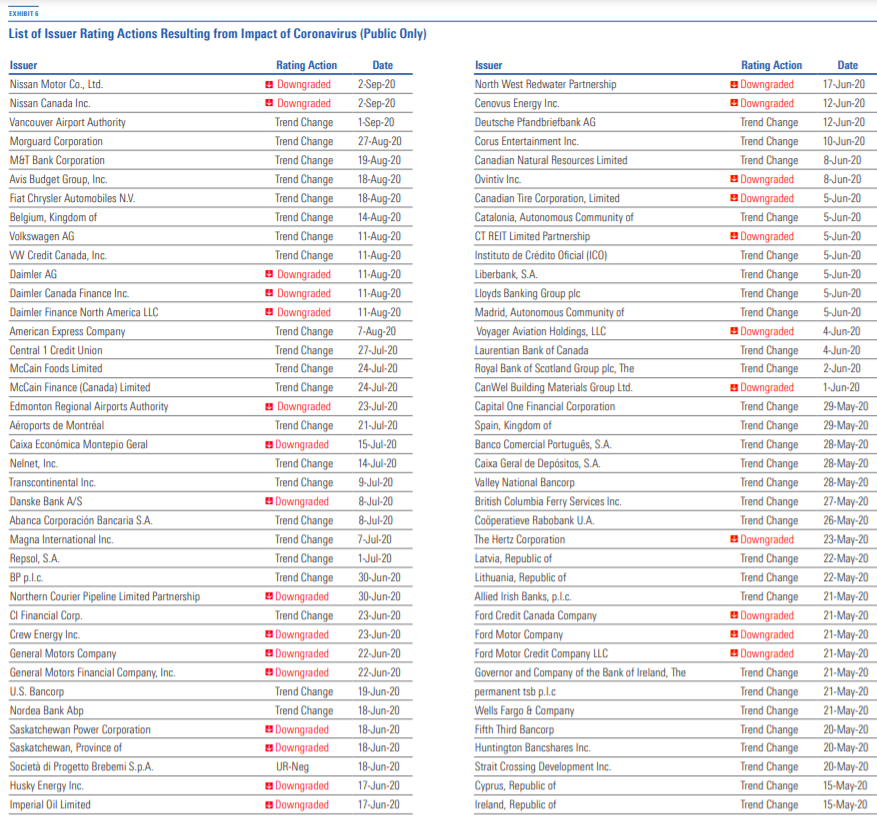Select 'McCain Foods Limited' in the issuer column
877x828 pixels.
tap(56, 369)
